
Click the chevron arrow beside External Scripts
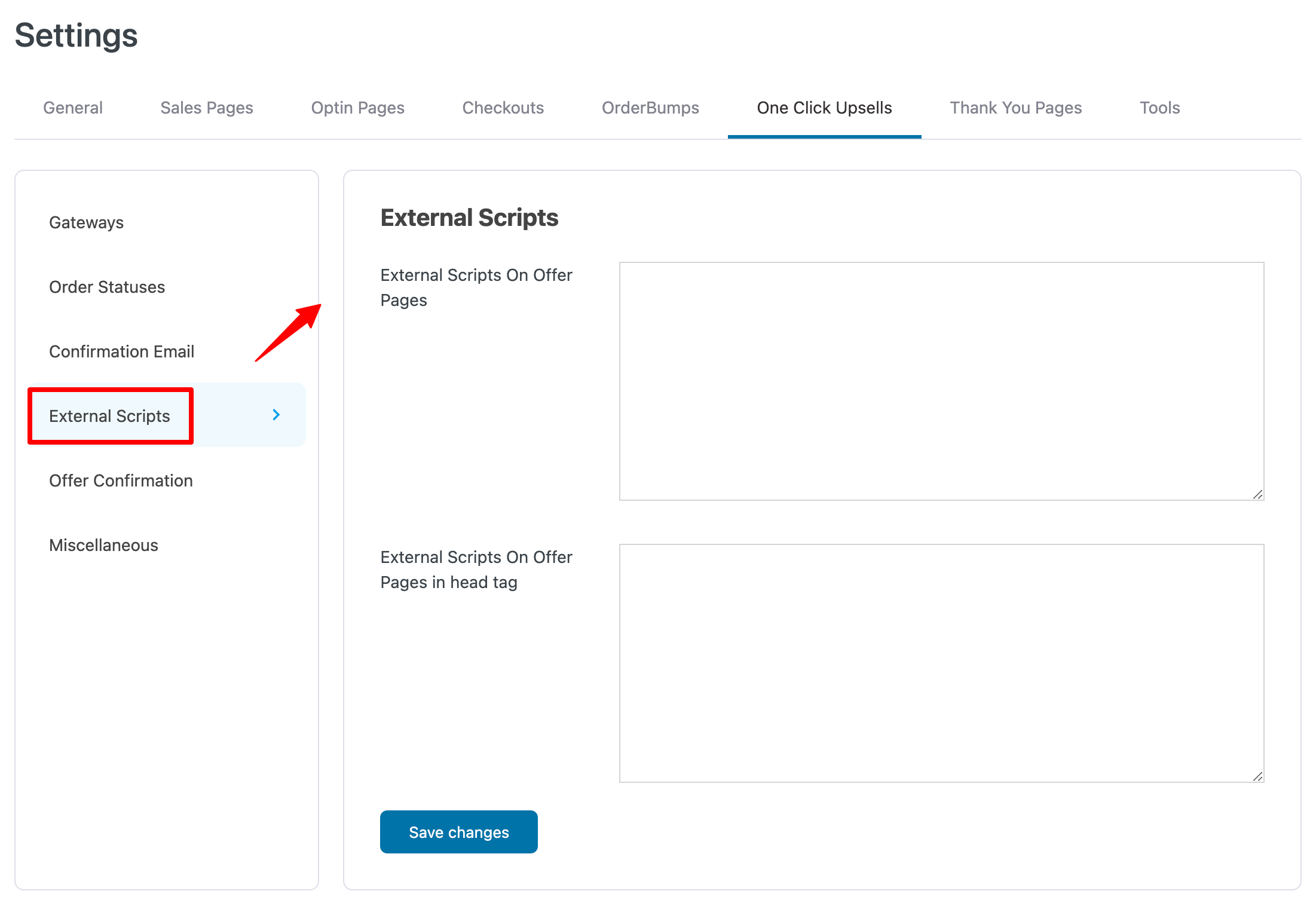click(276, 415)
